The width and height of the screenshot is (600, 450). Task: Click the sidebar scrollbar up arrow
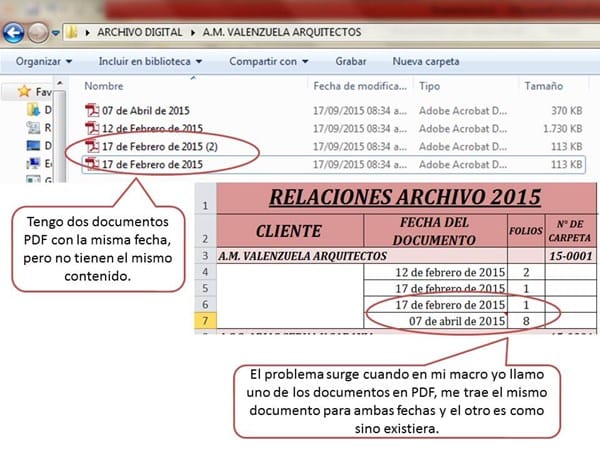(x=60, y=83)
